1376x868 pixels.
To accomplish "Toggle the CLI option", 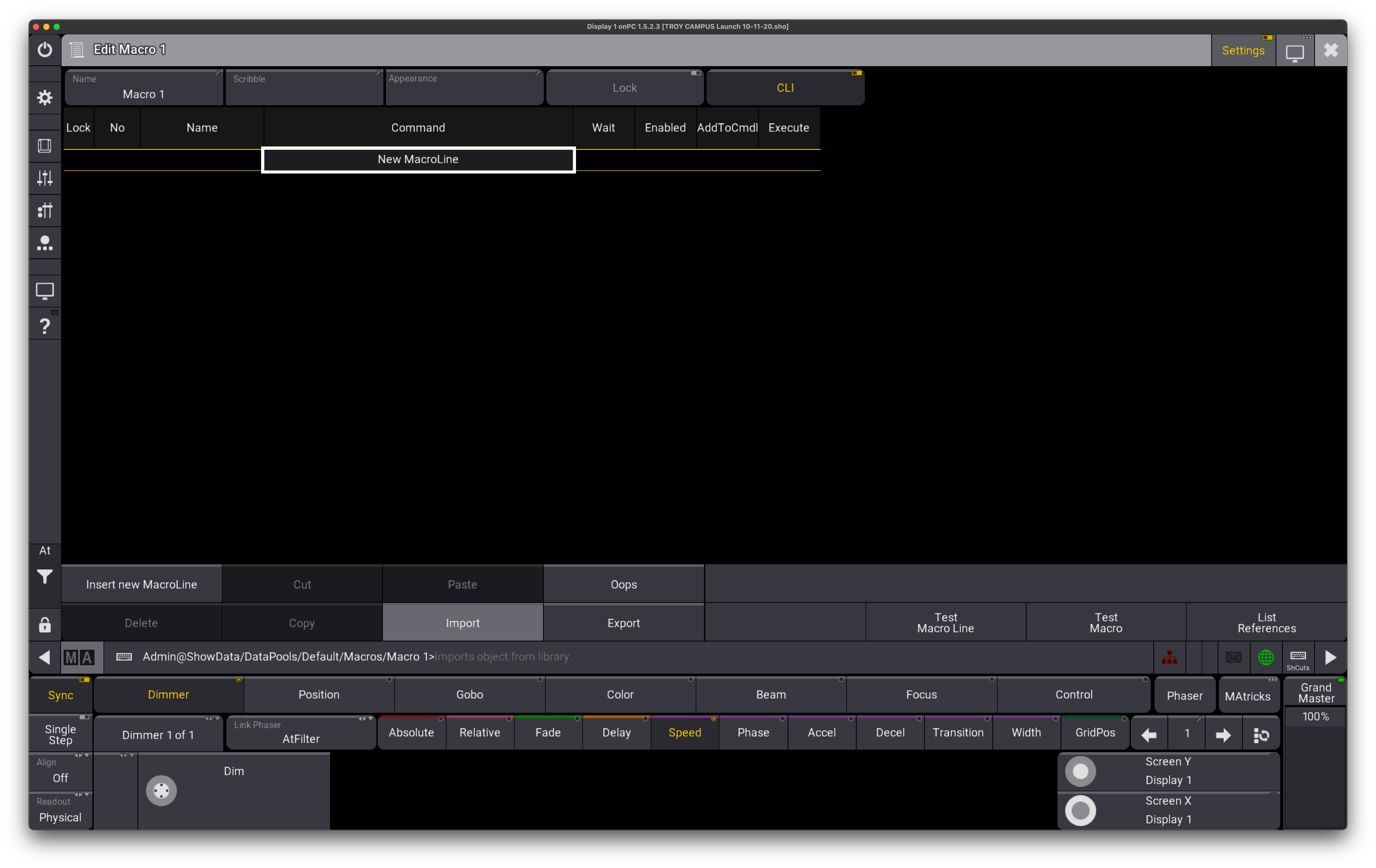I will (x=785, y=88).
